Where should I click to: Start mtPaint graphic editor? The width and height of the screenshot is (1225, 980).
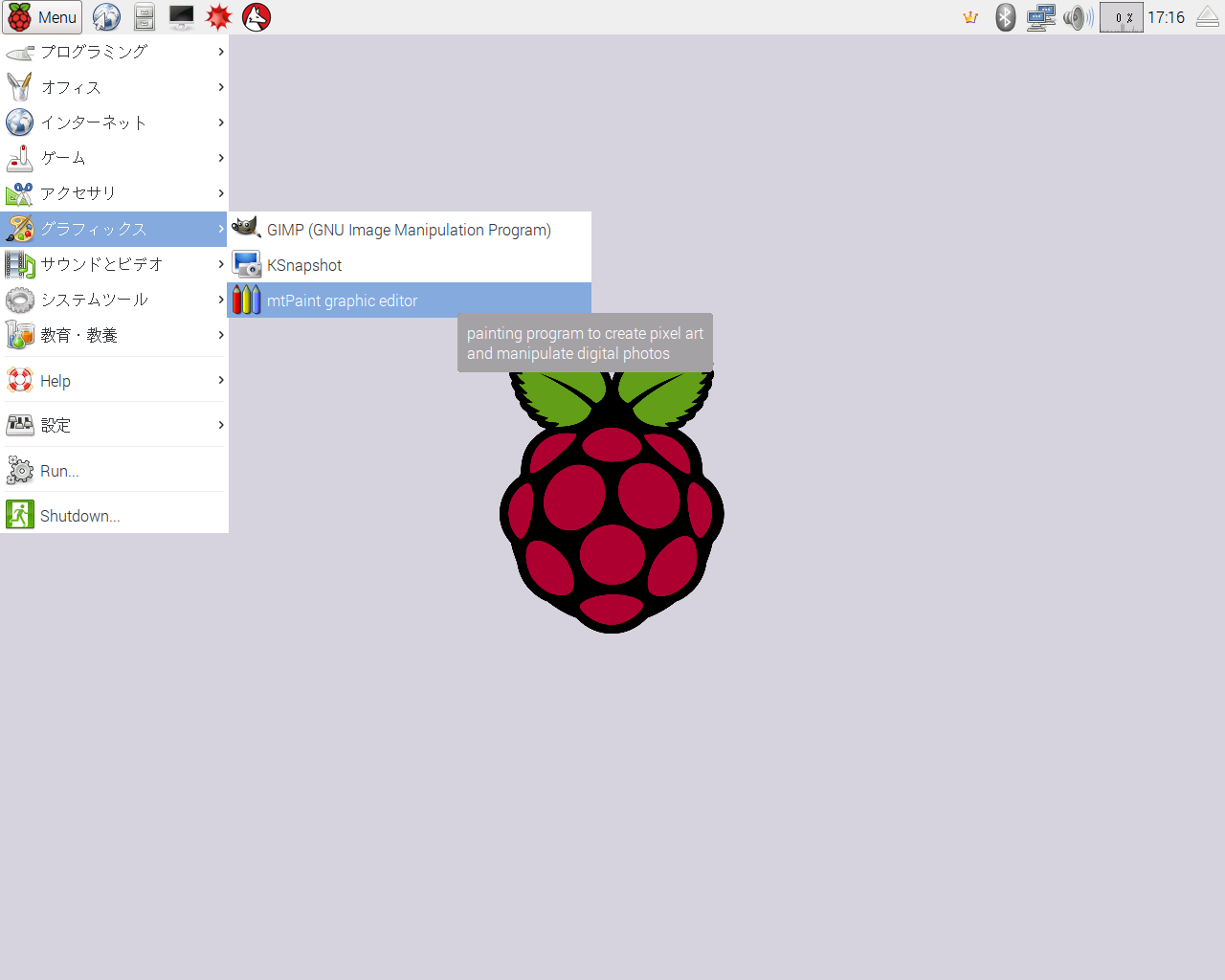[x=409, y=301]
